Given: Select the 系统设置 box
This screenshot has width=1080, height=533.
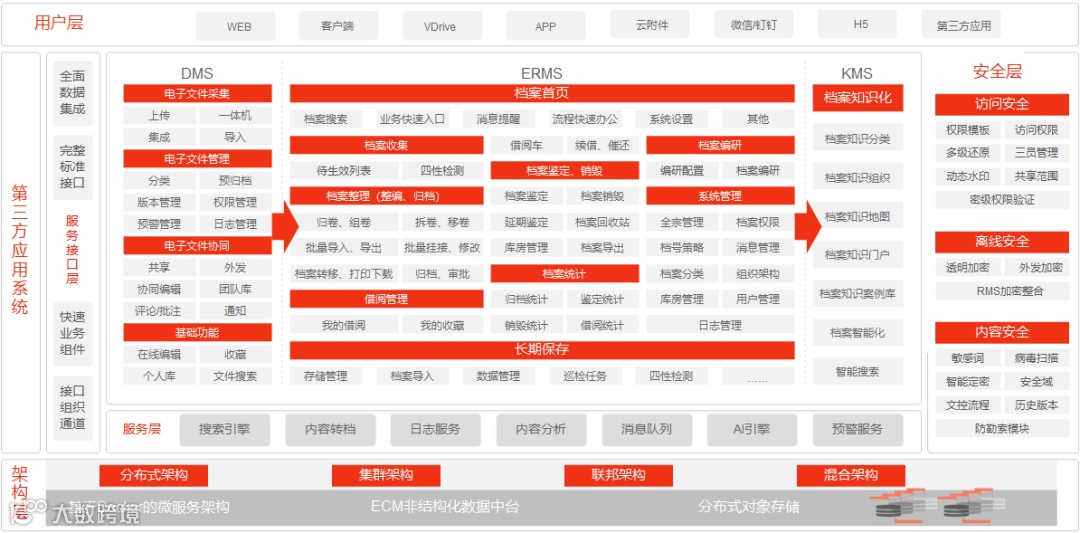Looking at the screenshot, I should click(x=672, y=119).
